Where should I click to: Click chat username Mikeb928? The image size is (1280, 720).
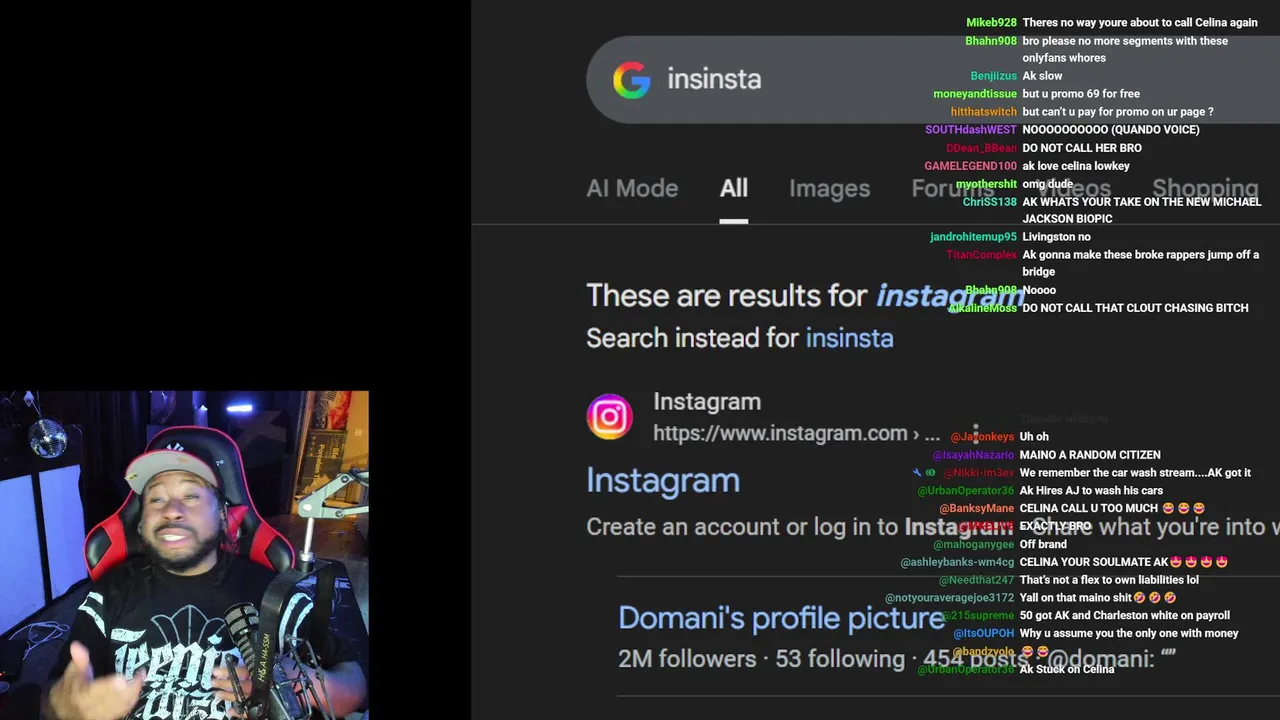(x=991, y=23)
